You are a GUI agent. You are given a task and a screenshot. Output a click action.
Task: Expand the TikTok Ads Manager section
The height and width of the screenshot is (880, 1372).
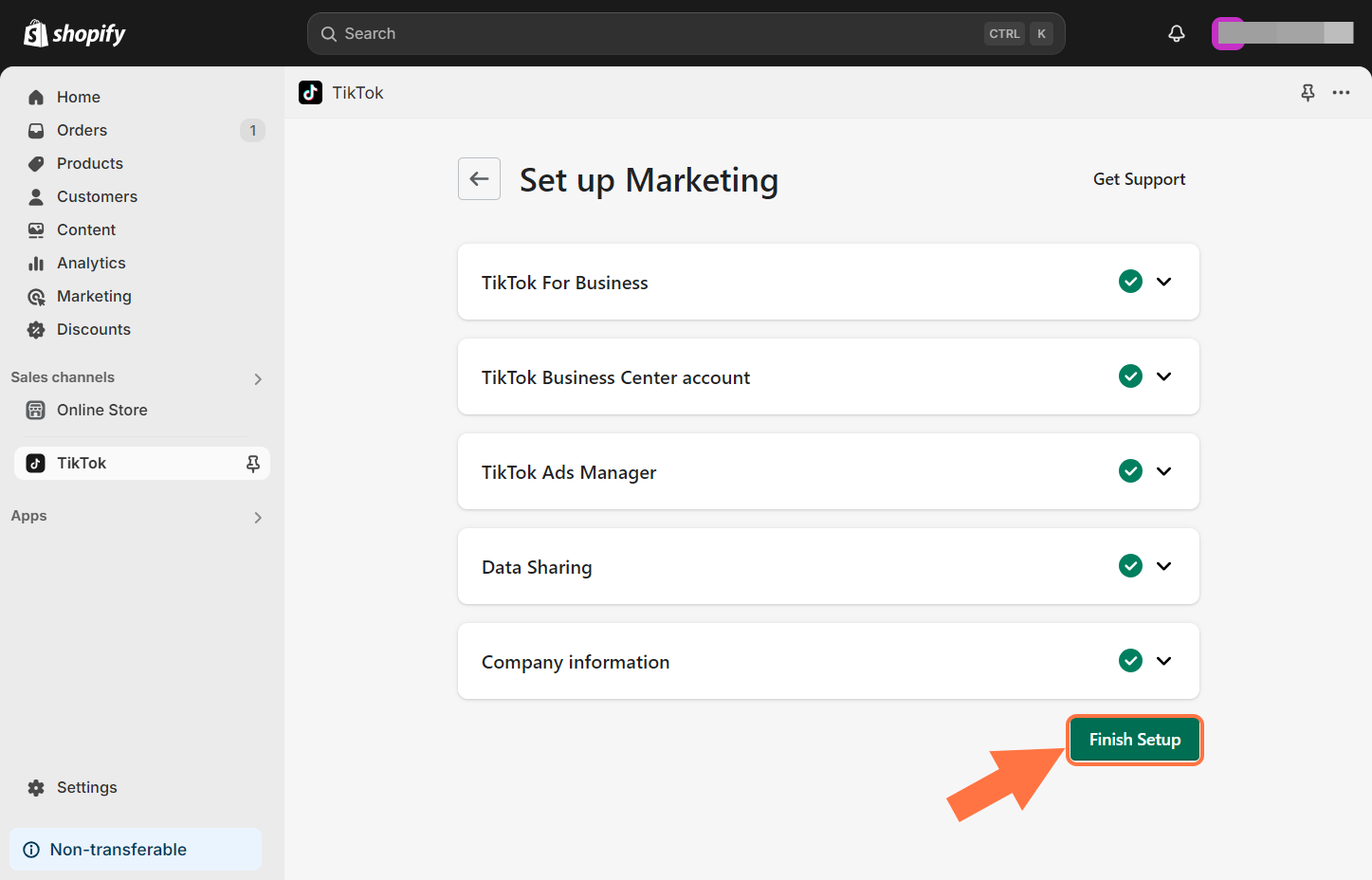coord(1164,471)
